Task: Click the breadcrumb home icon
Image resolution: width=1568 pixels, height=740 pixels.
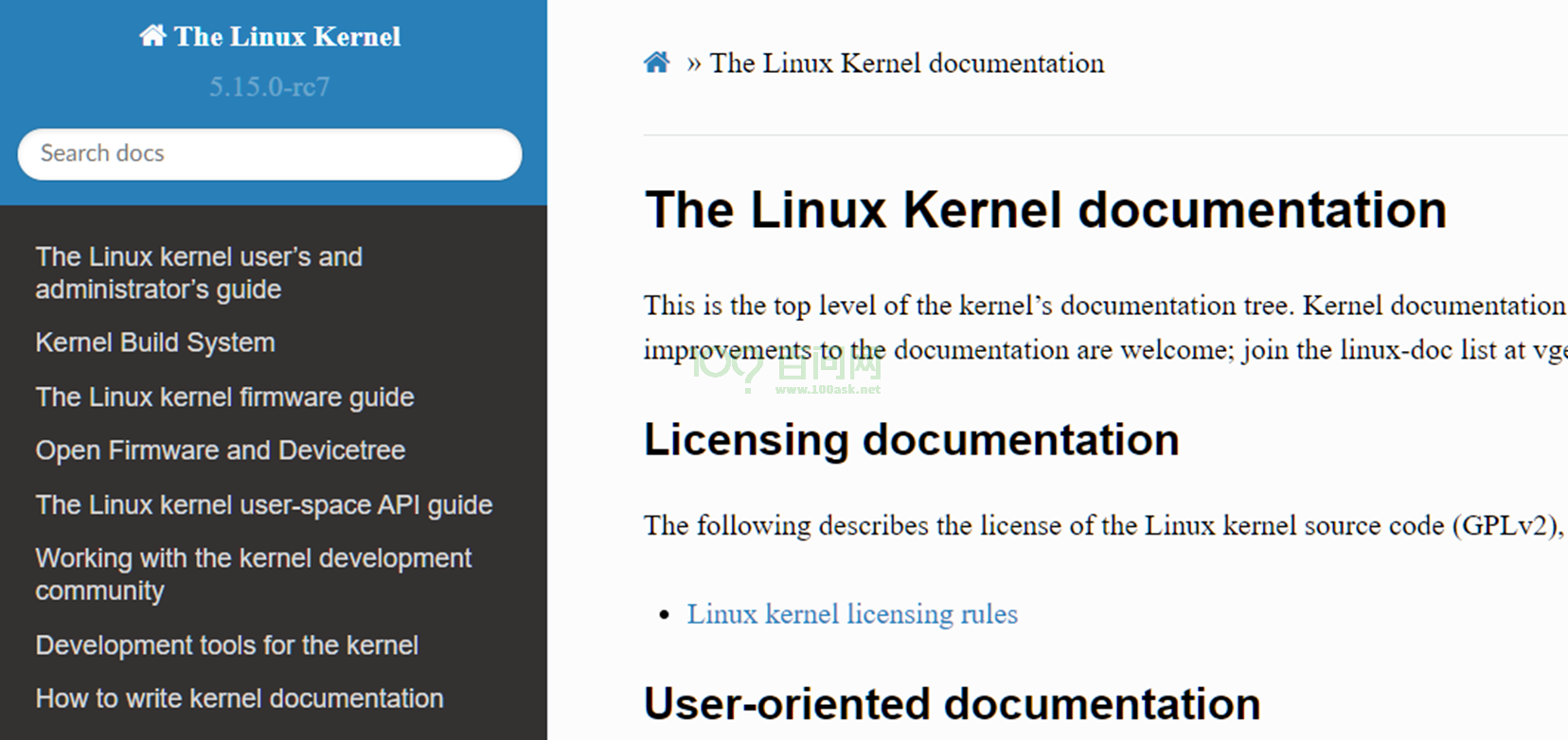Action: [x=656, y=63]
